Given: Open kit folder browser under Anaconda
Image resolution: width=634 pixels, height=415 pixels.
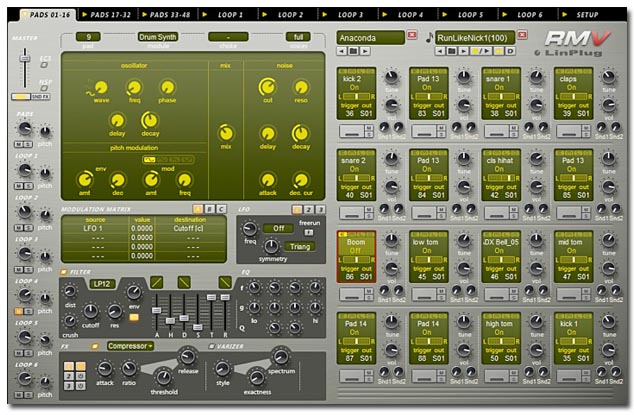Looking at the screenshot, I should point(353,51).
